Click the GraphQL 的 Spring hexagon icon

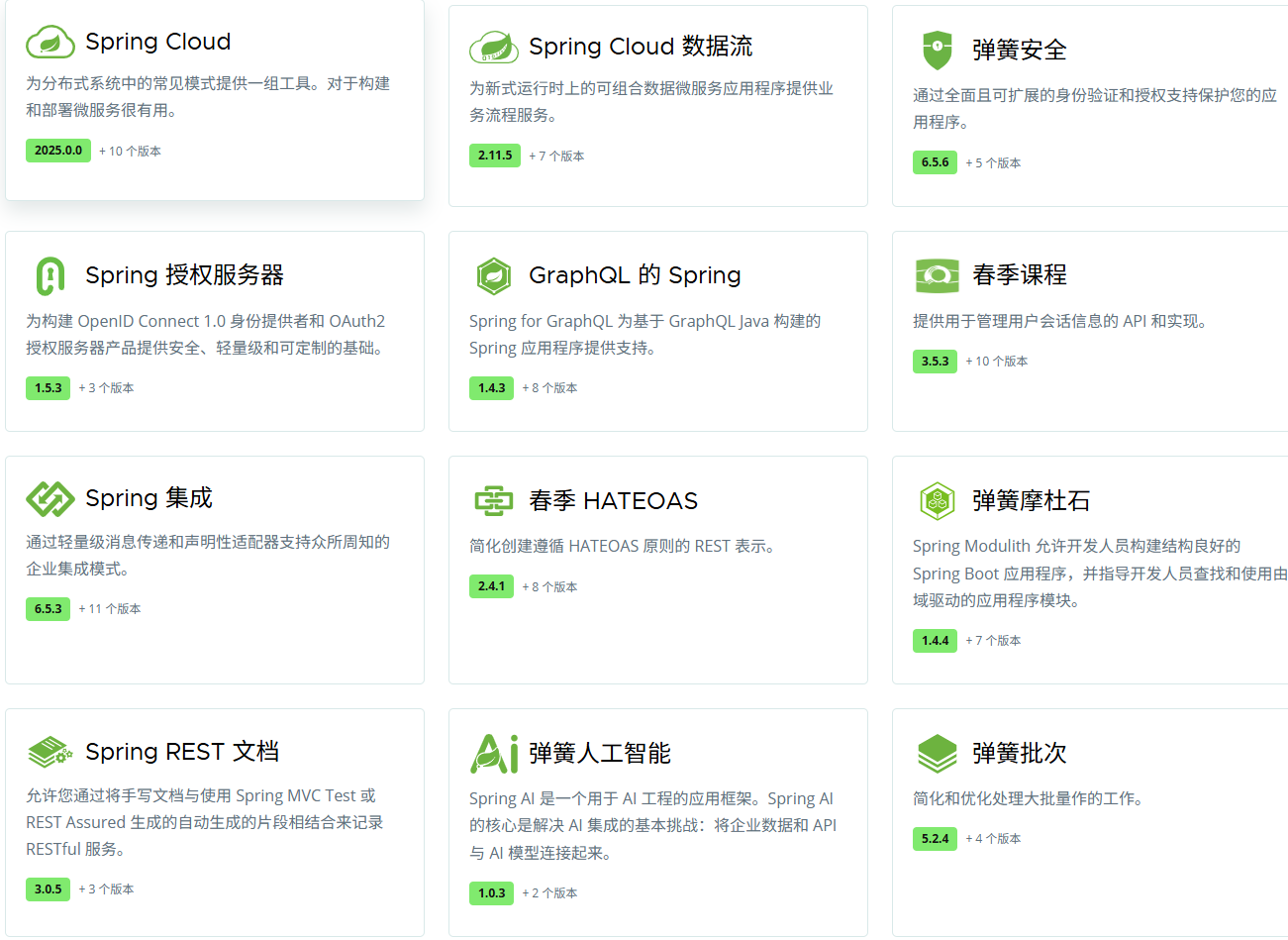click(x=493, y=276)
